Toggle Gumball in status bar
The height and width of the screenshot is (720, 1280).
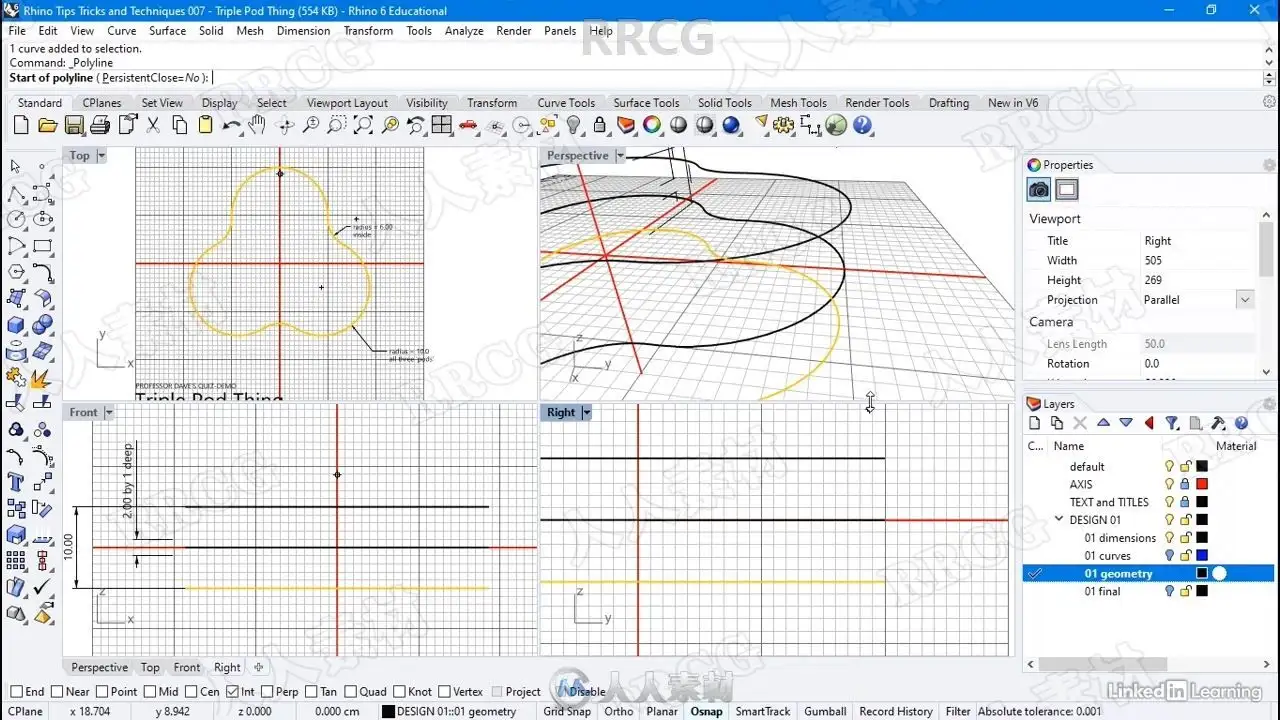click(825, 712)
